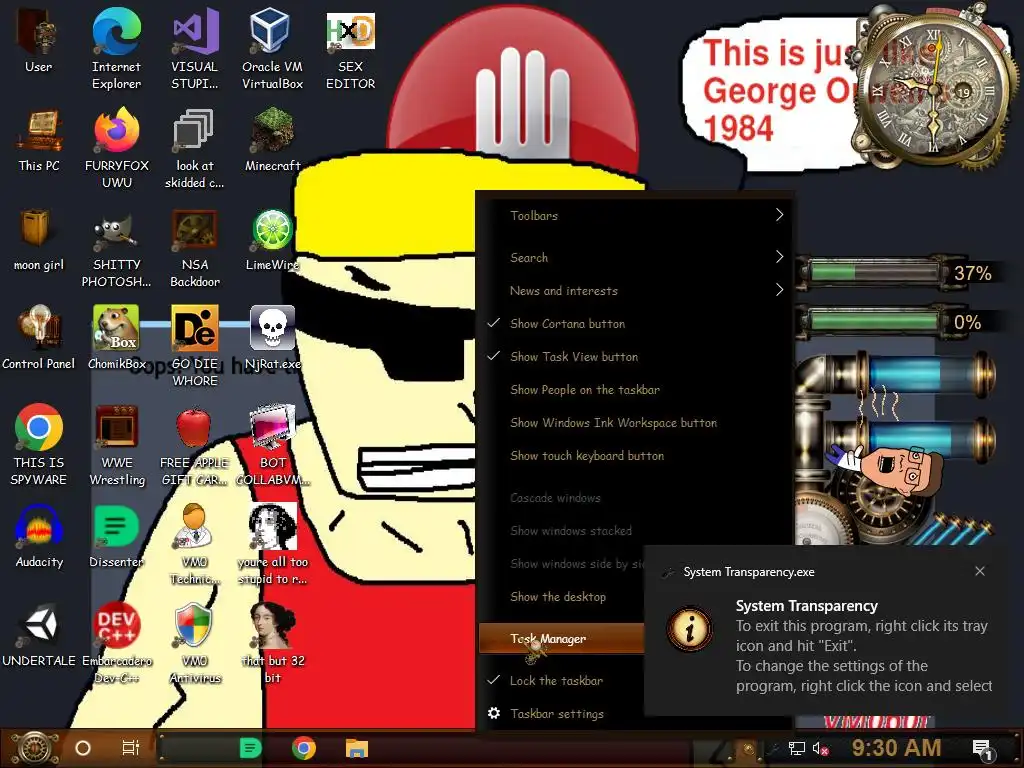Launch Internet Explorer Edge shortcut
Image resolution: width=1024 pixels, height=768 pixels.
pyautogui.click(x=116, y=48)
